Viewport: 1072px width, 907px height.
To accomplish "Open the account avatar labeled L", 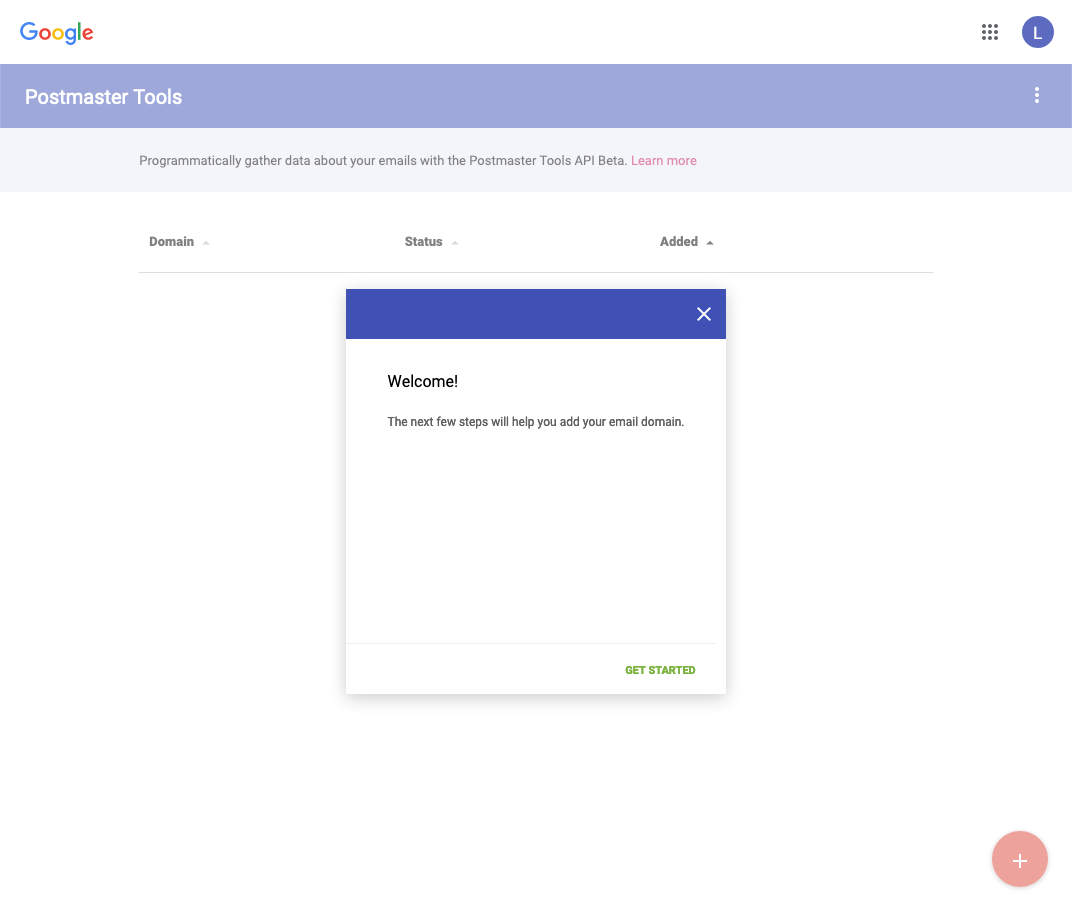I will tap(1037, 32).
